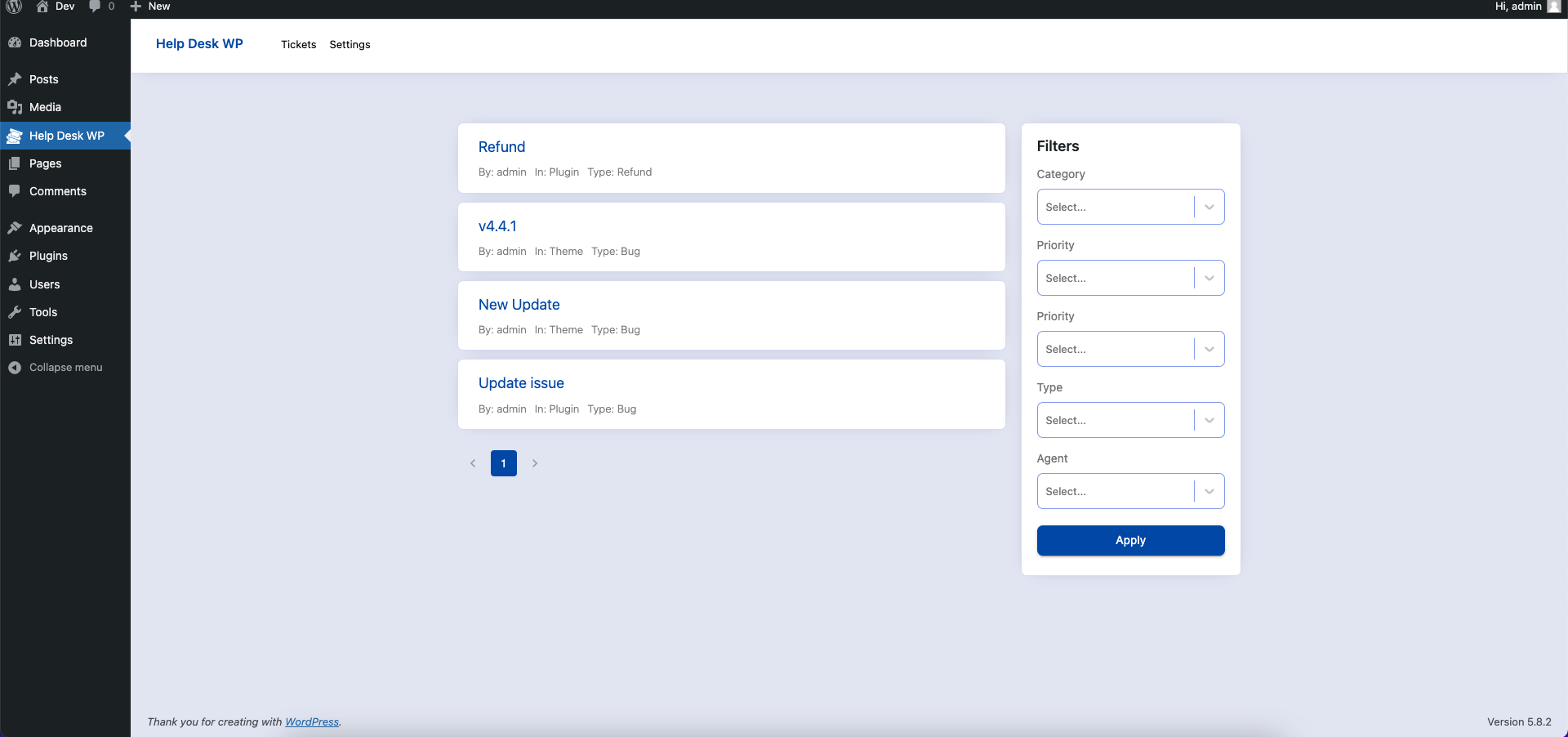Click the Comments speech bubble sidebar icon
Image resolution: width=1568 pixels, height=737 pixels.
coord(15,191)
